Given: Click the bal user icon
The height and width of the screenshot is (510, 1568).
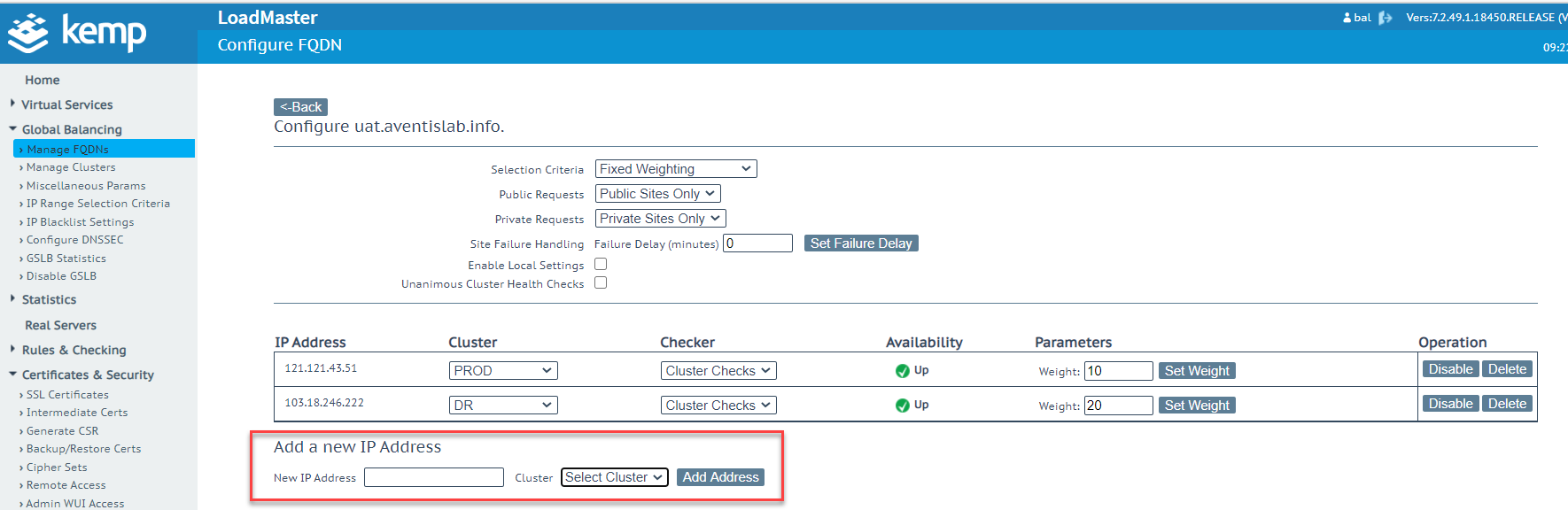Looking at the screenshot, I should pos(1347,18).
